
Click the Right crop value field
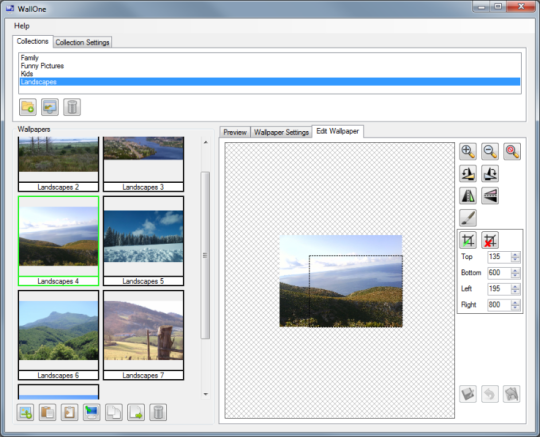tap(499, 305)
